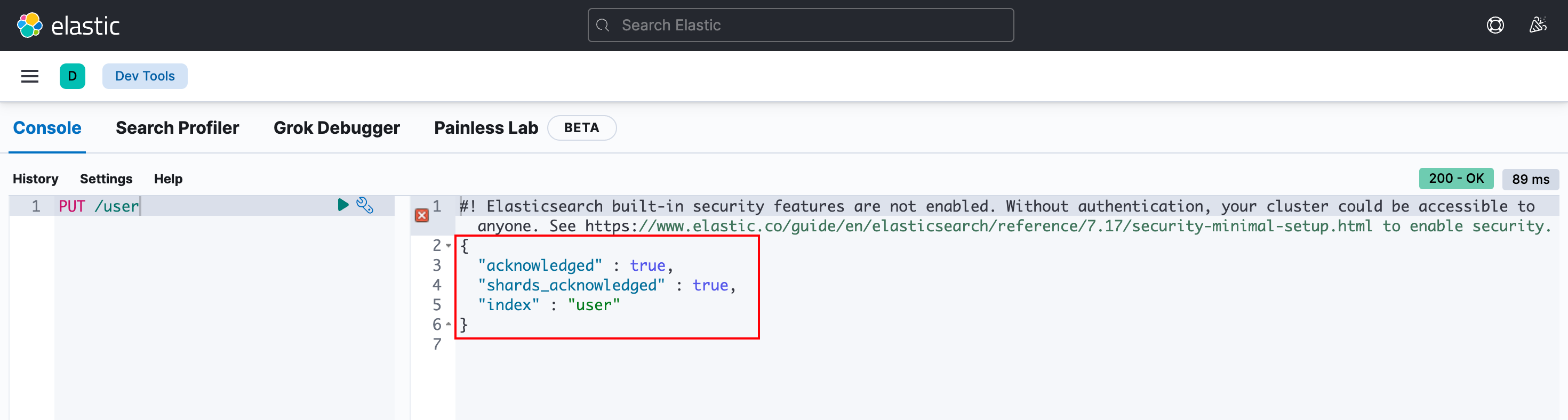Viewport: 1568px width, 420px height.
Task: Click the "shards_acknowledged" key in response
Action: 571,285
